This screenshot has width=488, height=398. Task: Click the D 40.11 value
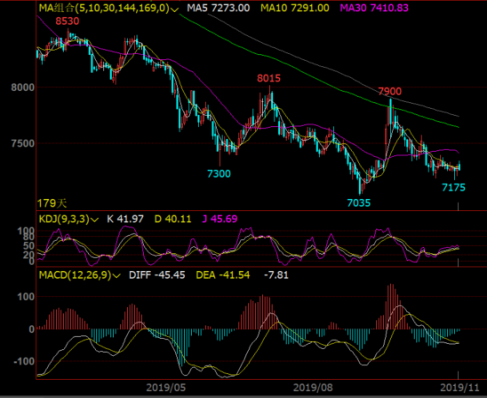[173, 219]
